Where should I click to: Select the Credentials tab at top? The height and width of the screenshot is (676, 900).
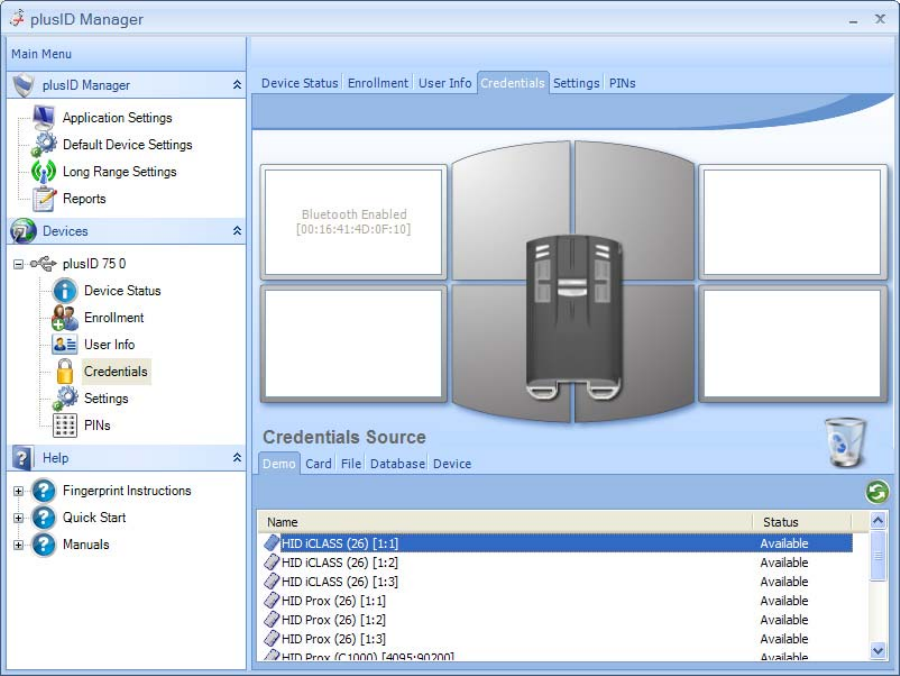(x=513, y=83)
